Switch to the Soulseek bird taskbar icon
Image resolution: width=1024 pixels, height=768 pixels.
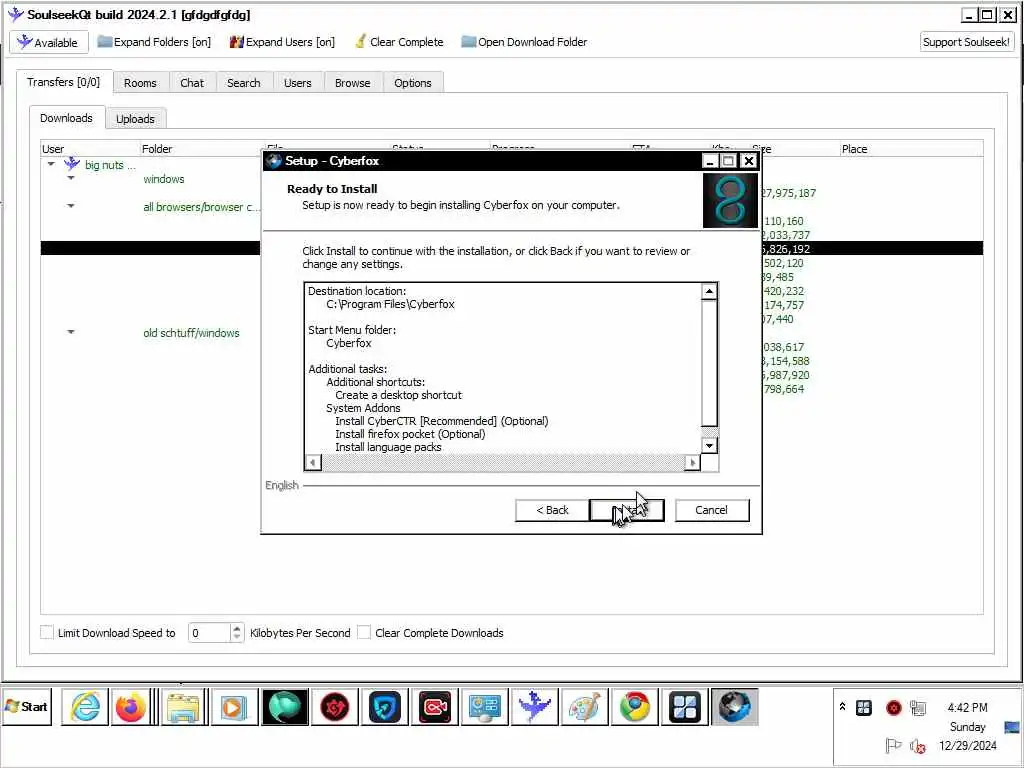click(x=534, y=707)
